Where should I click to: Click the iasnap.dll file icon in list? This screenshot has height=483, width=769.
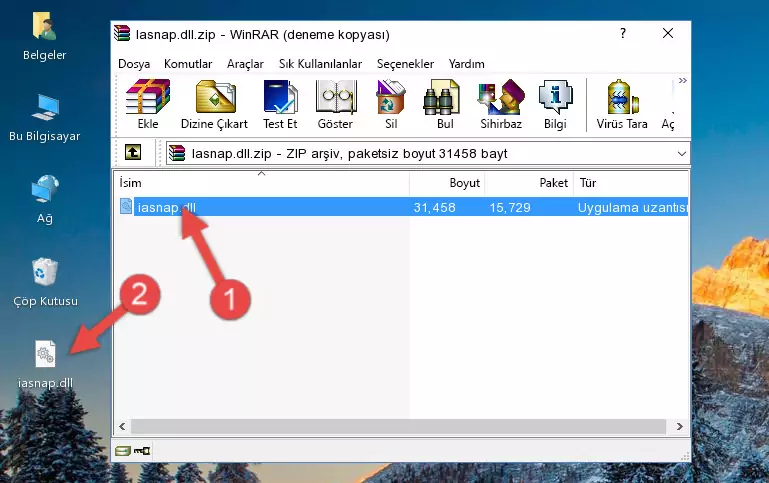(126, 206)
